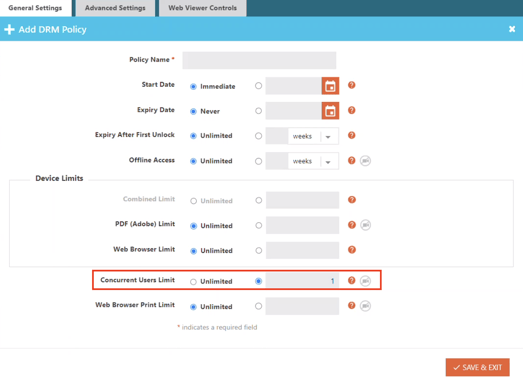Select Unlimited for Expiry After First Unlock

(x=193, y=136)
